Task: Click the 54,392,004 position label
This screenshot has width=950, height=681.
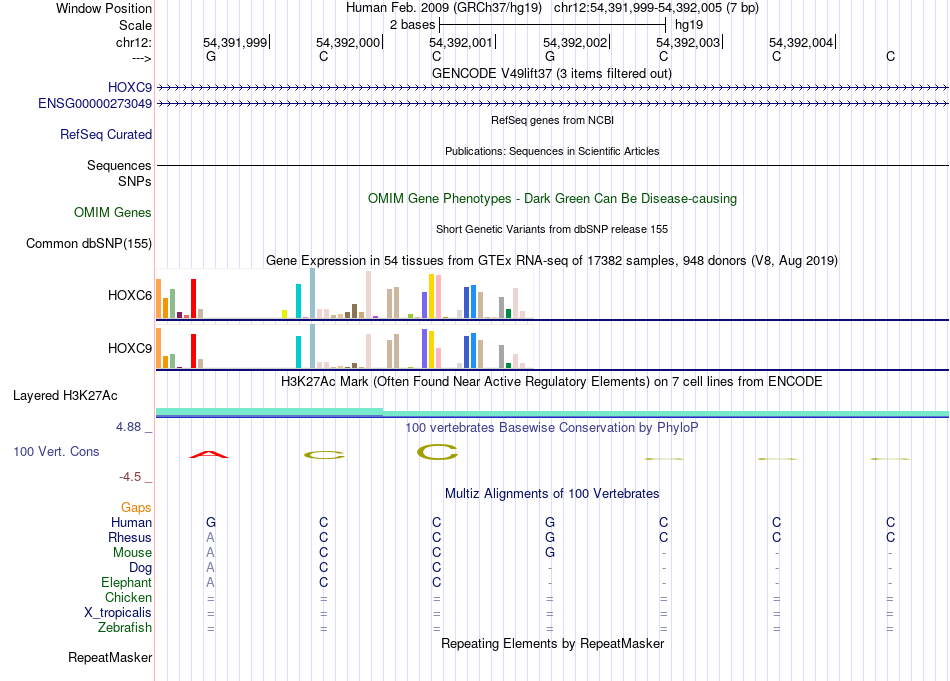Action: (x=802, y=42)
